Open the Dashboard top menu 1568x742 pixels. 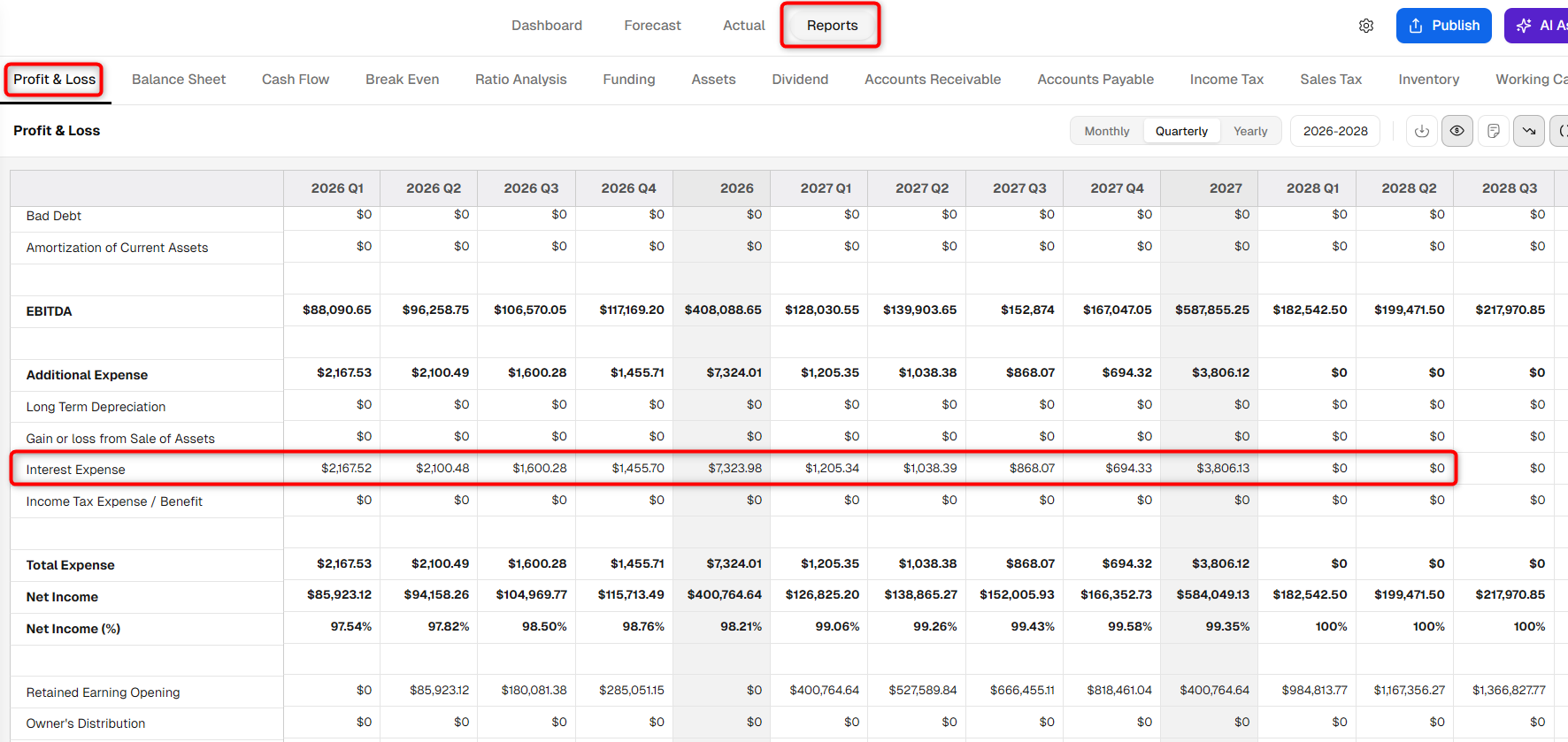point(547,26)
